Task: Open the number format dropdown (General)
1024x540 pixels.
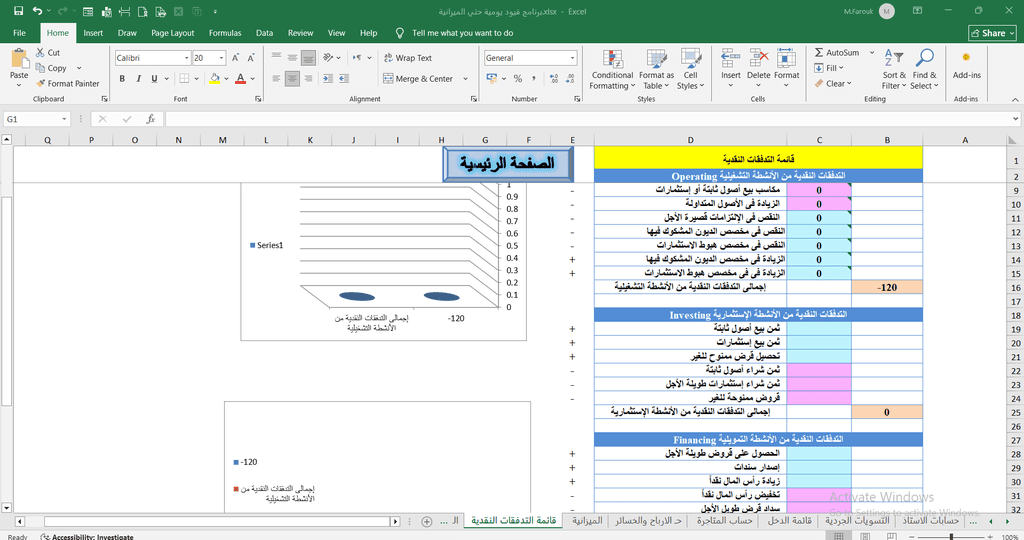Action: 573,58
